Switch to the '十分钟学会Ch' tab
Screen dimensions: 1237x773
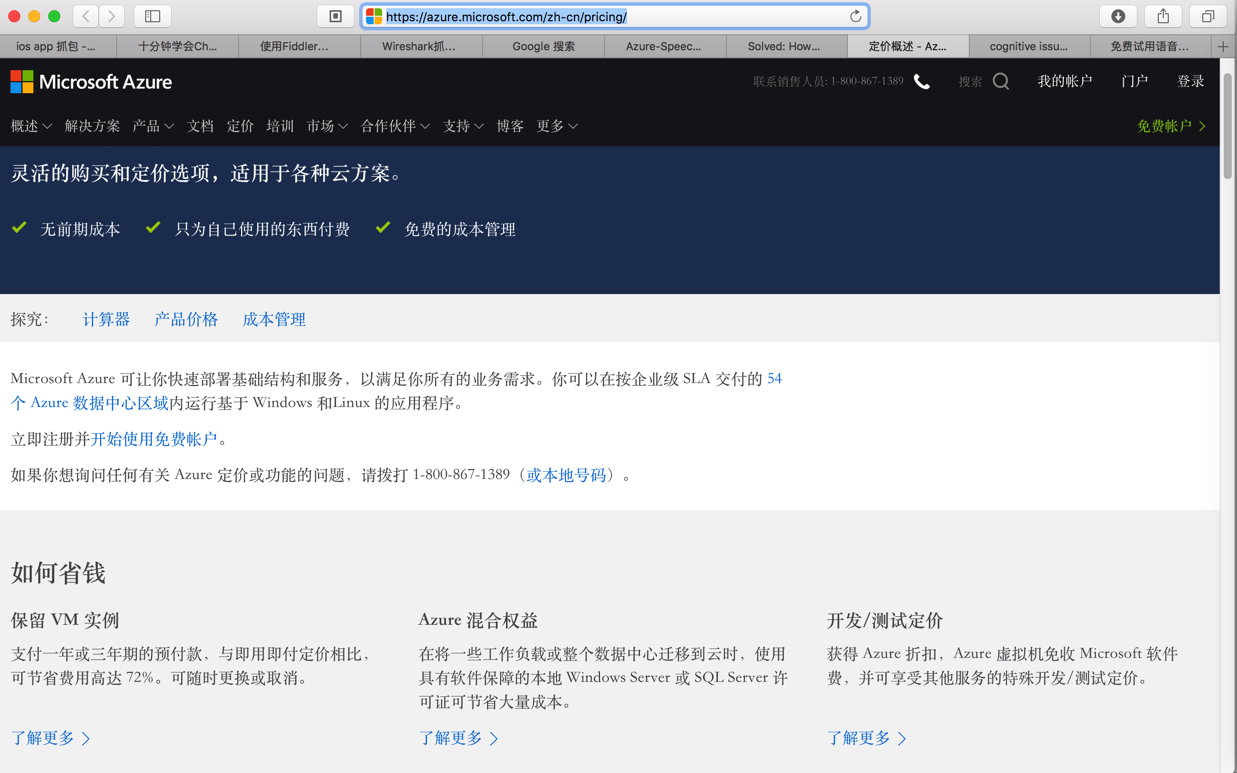[178, 46]
